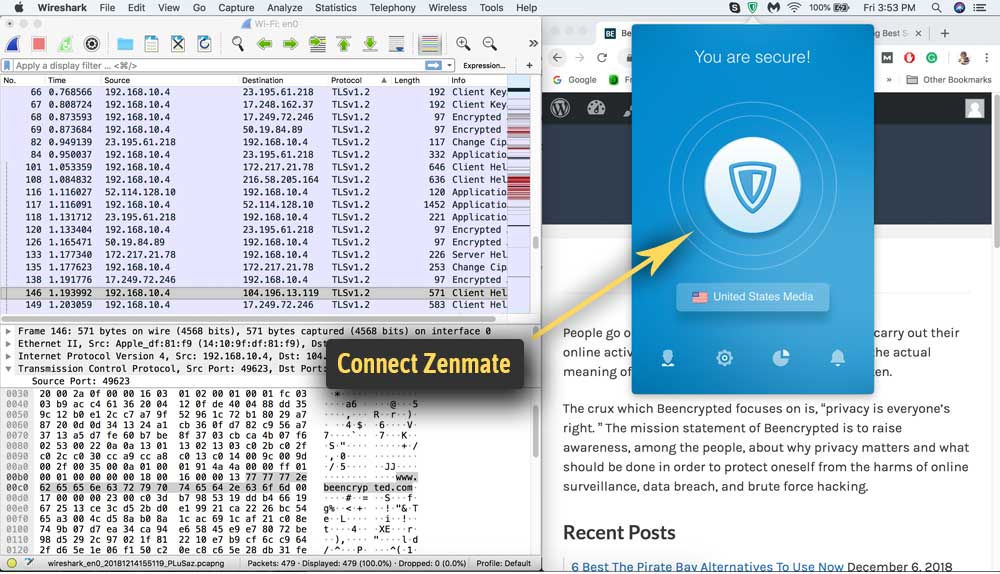Show hidden toolbar items double chevron
Screen dimensions: 1000x574
click(533, 43)
